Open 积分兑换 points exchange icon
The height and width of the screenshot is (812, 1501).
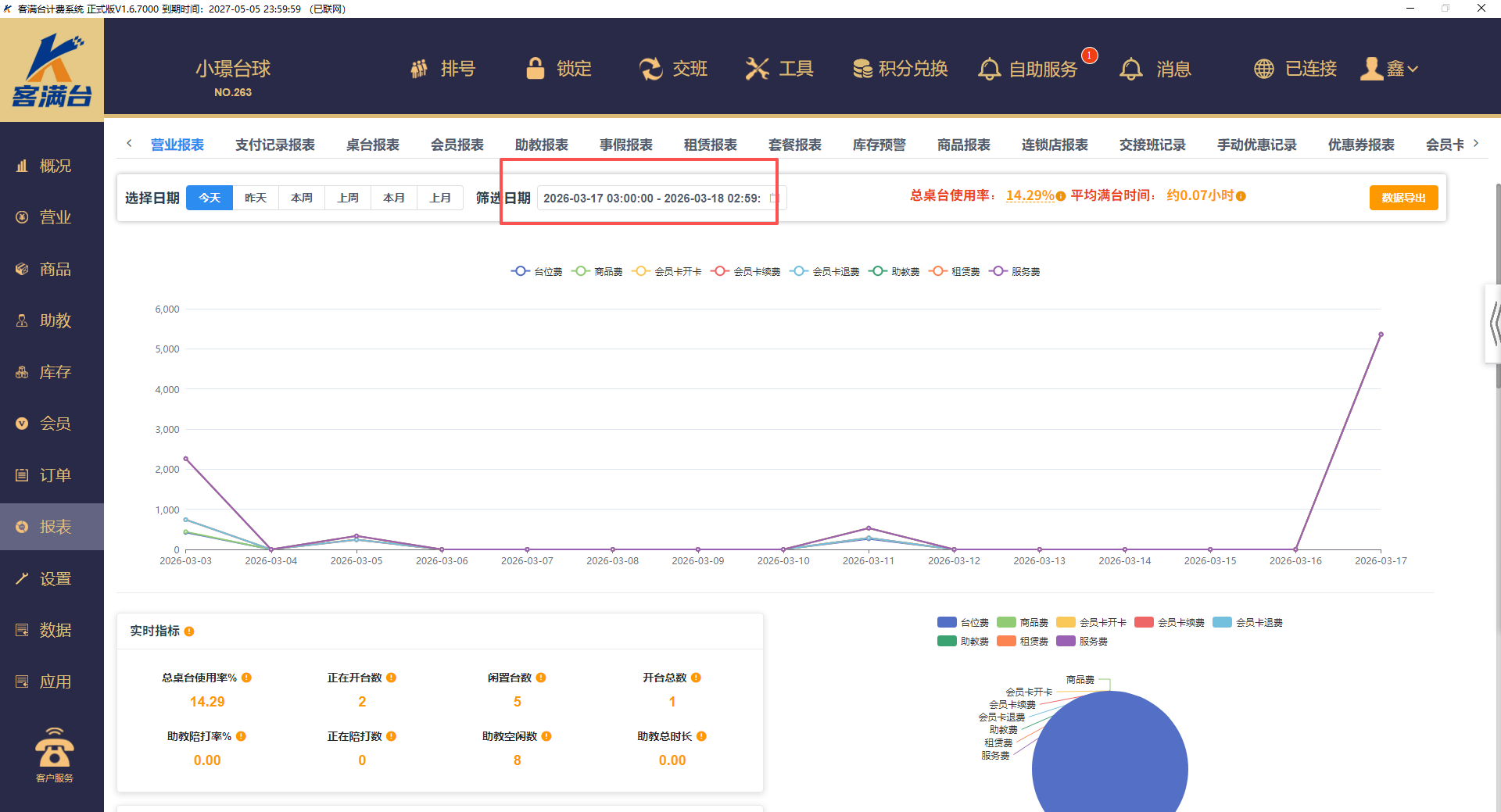coord(862,69)
